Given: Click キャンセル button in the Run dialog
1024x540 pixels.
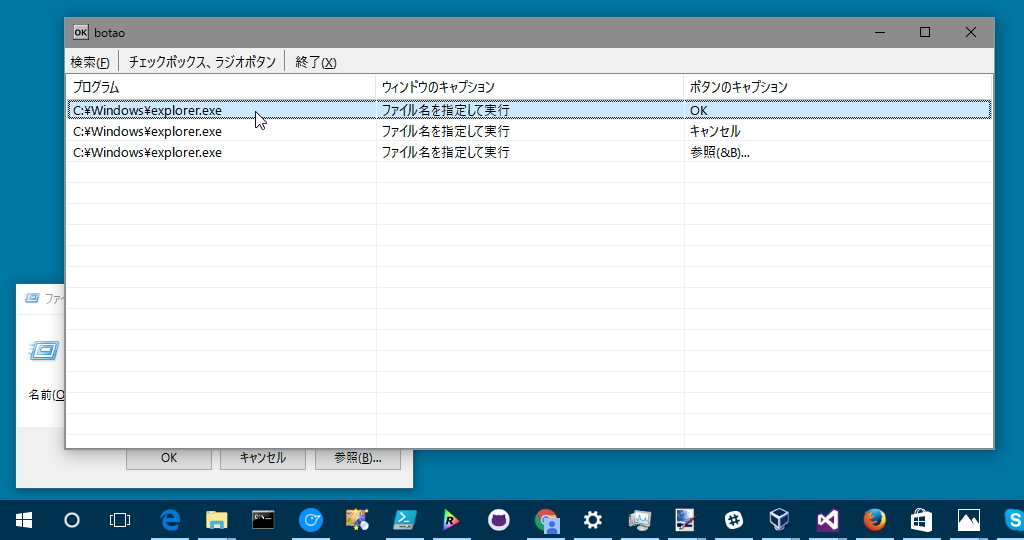Looking at the screenshot, I should click(263, 458).
